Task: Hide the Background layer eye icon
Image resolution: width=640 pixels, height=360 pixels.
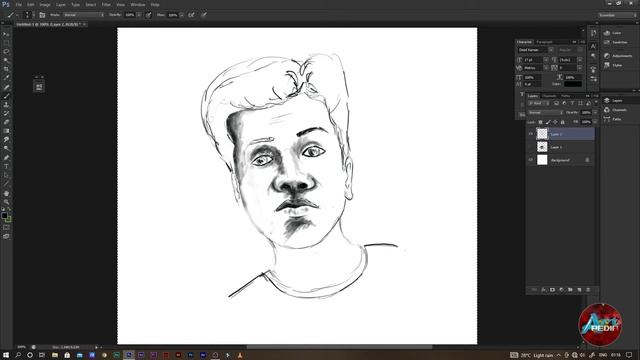Action: 531,160
